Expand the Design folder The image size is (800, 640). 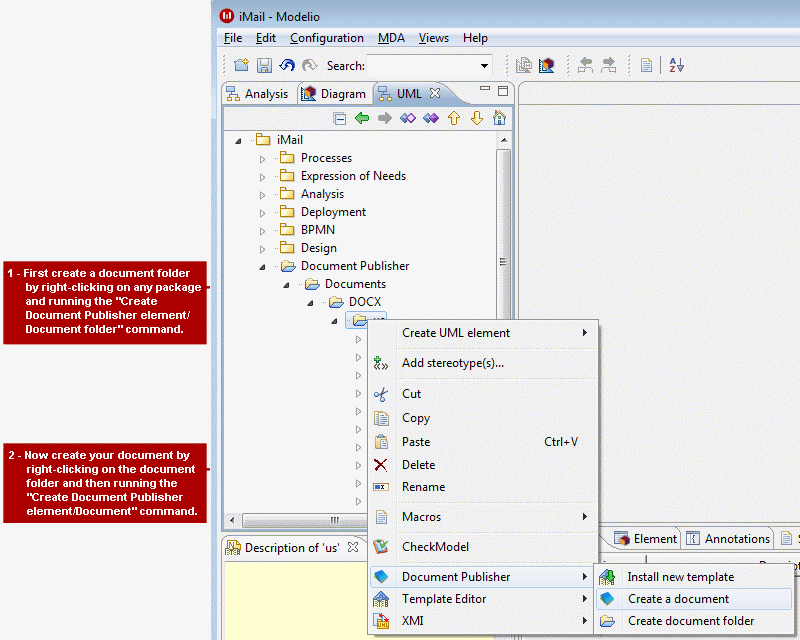[x=262, y=249]
